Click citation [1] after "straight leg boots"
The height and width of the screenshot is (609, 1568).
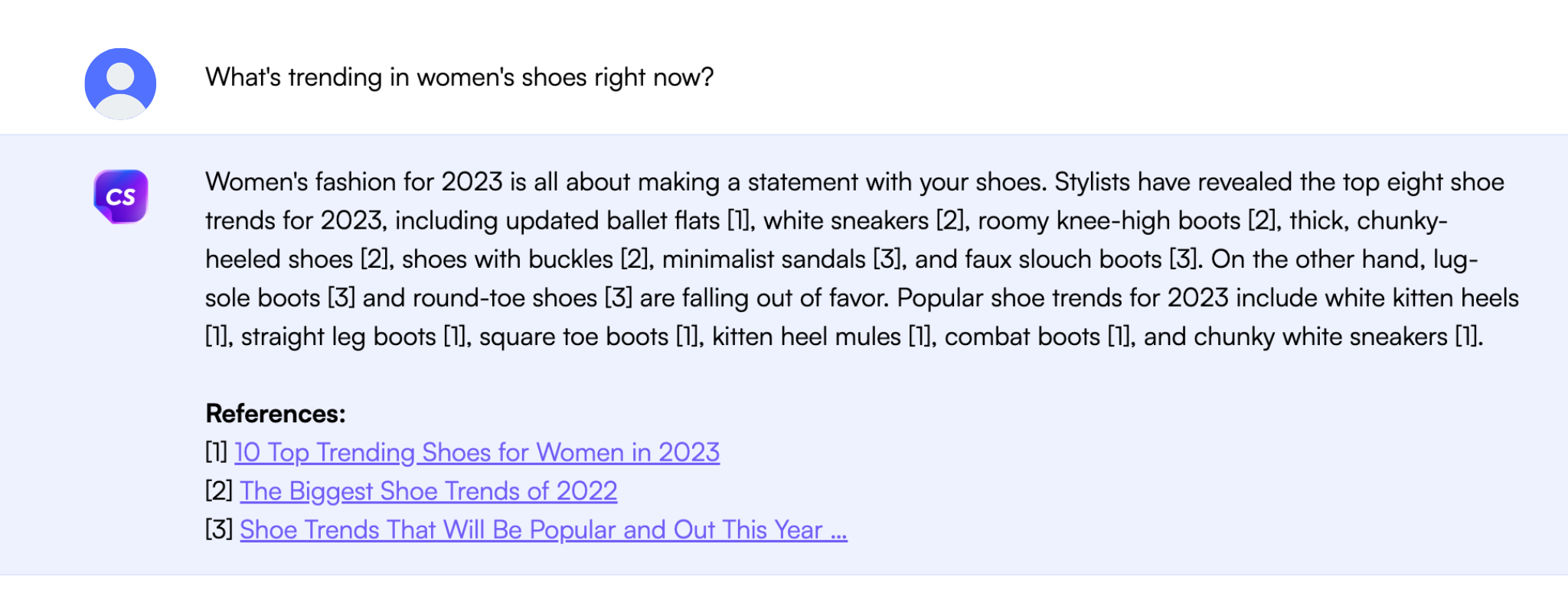456,337
